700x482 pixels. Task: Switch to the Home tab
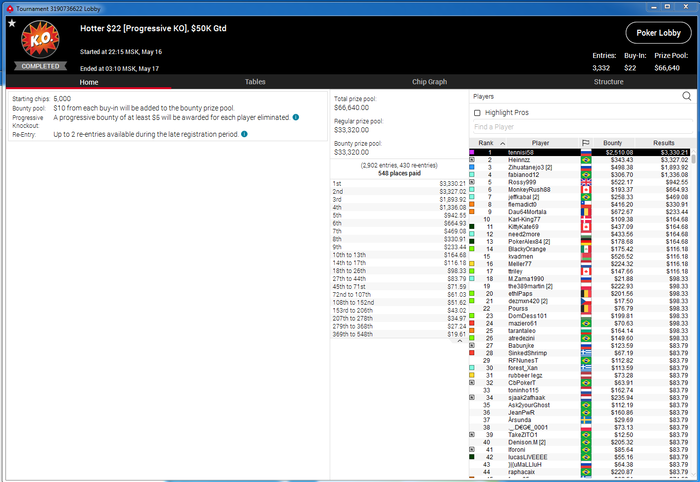pos(89,82)
